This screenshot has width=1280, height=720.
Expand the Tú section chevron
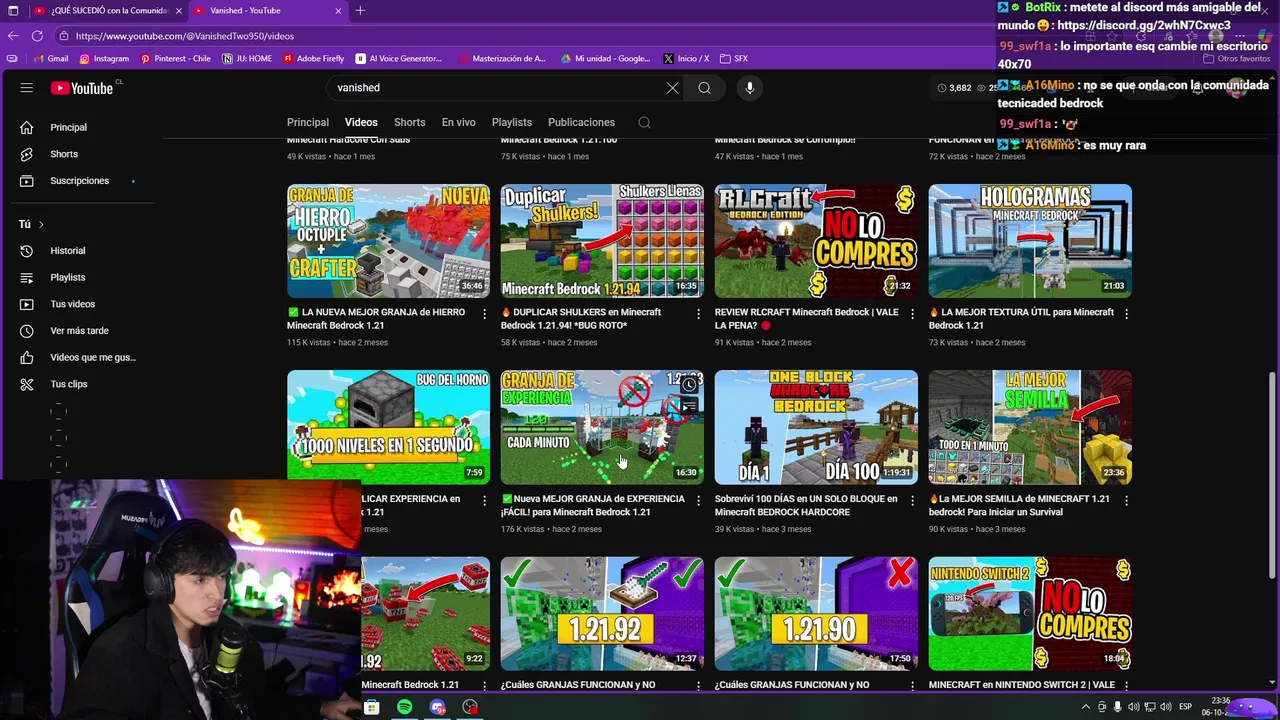tap(41, 225)
